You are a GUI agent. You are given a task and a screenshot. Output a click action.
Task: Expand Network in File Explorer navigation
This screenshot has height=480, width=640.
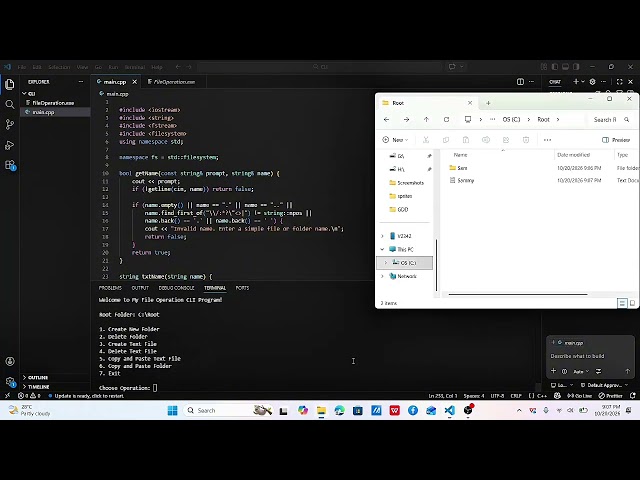tap(382, 276)
